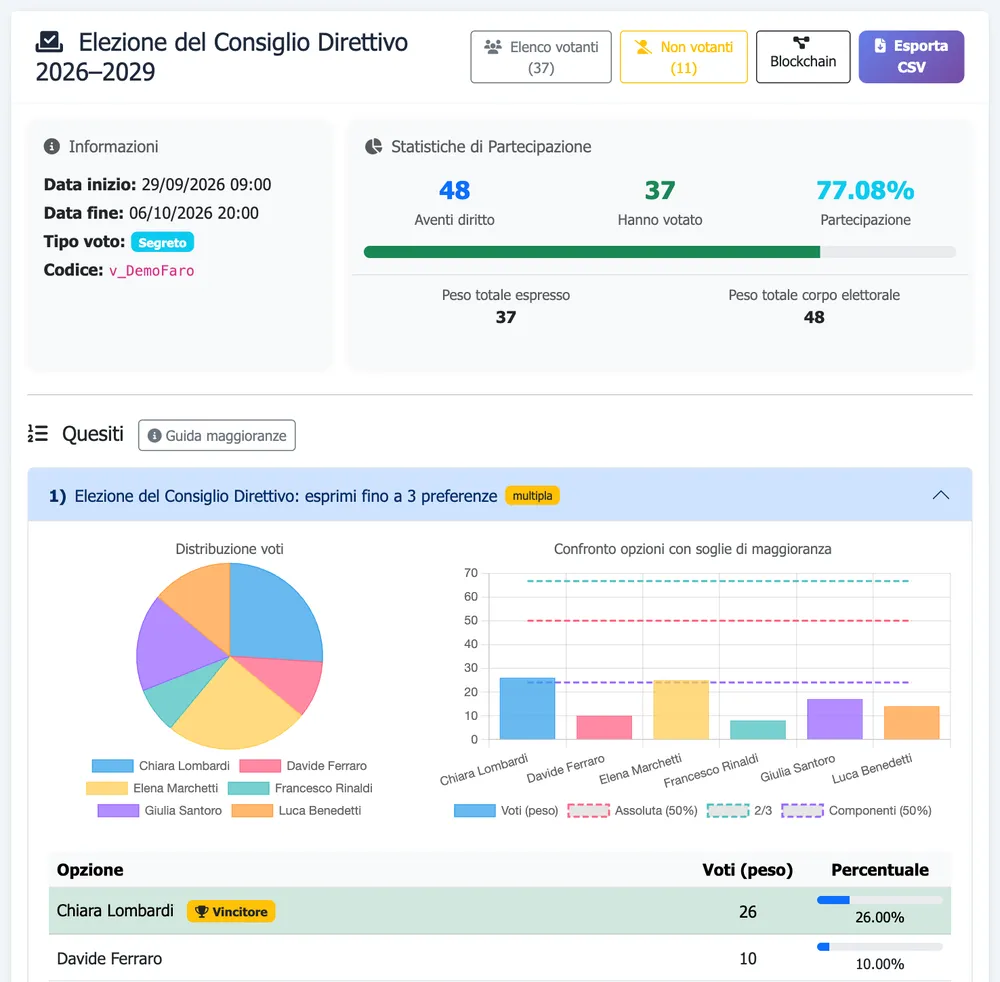
Task: Click the green participation progress bar
Action: point(592,252)
